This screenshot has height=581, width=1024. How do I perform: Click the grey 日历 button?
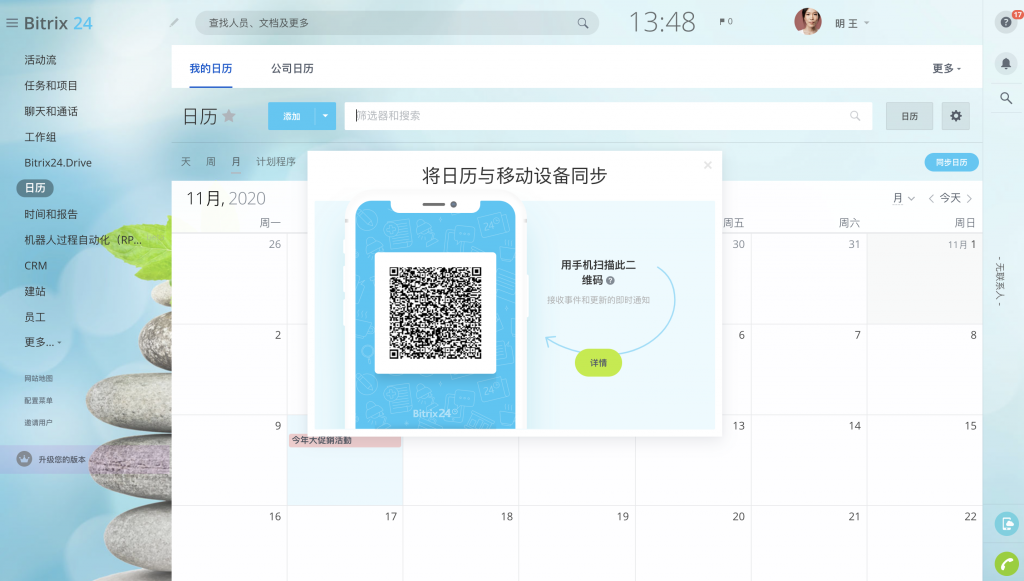909,116
